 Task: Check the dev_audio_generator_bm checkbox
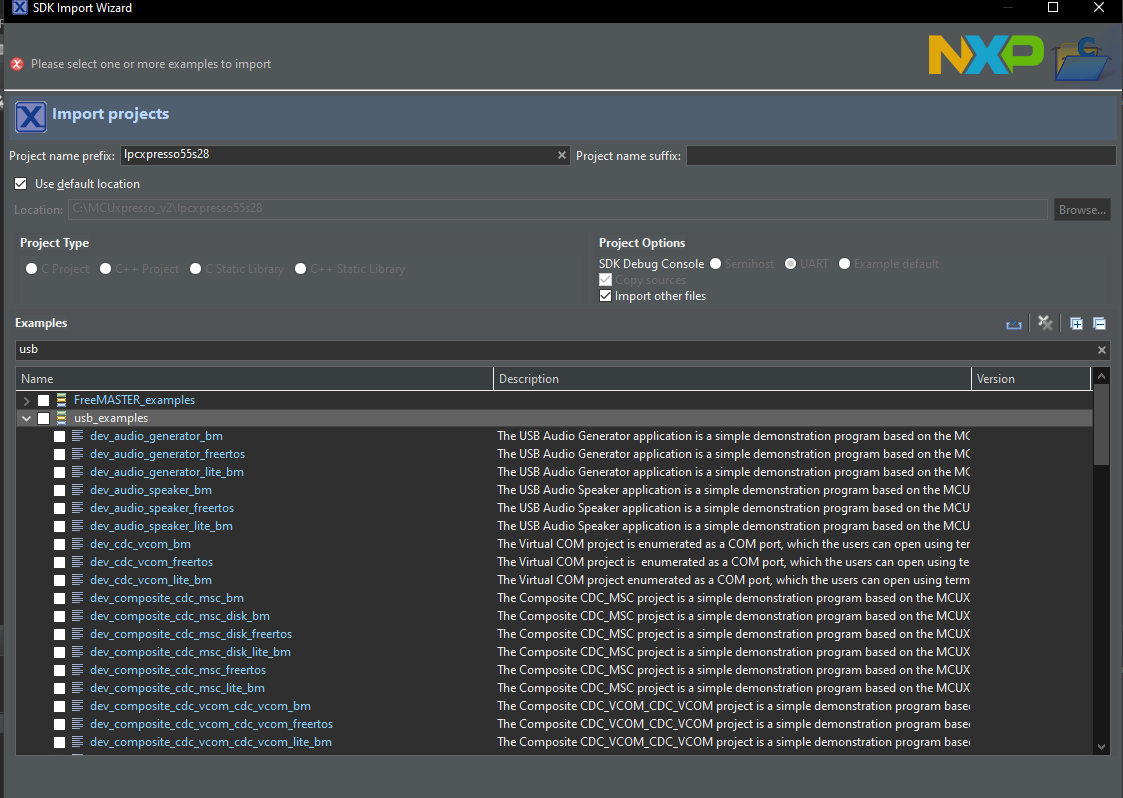[59, 436]
